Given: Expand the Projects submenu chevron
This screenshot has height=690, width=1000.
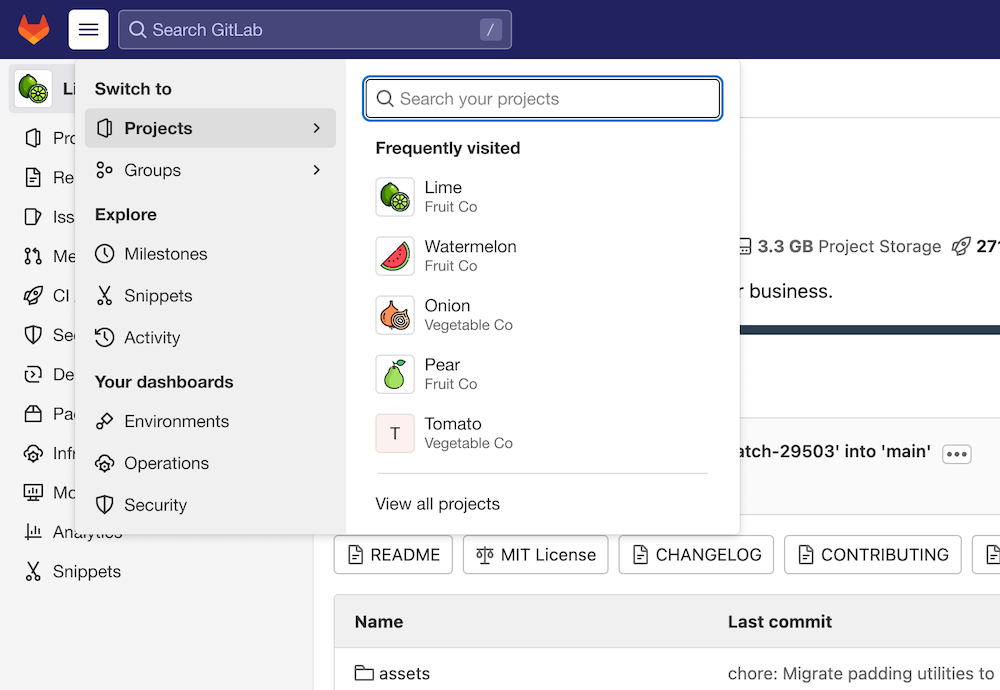Looking at the screenshot, I should tap(317, 128).
